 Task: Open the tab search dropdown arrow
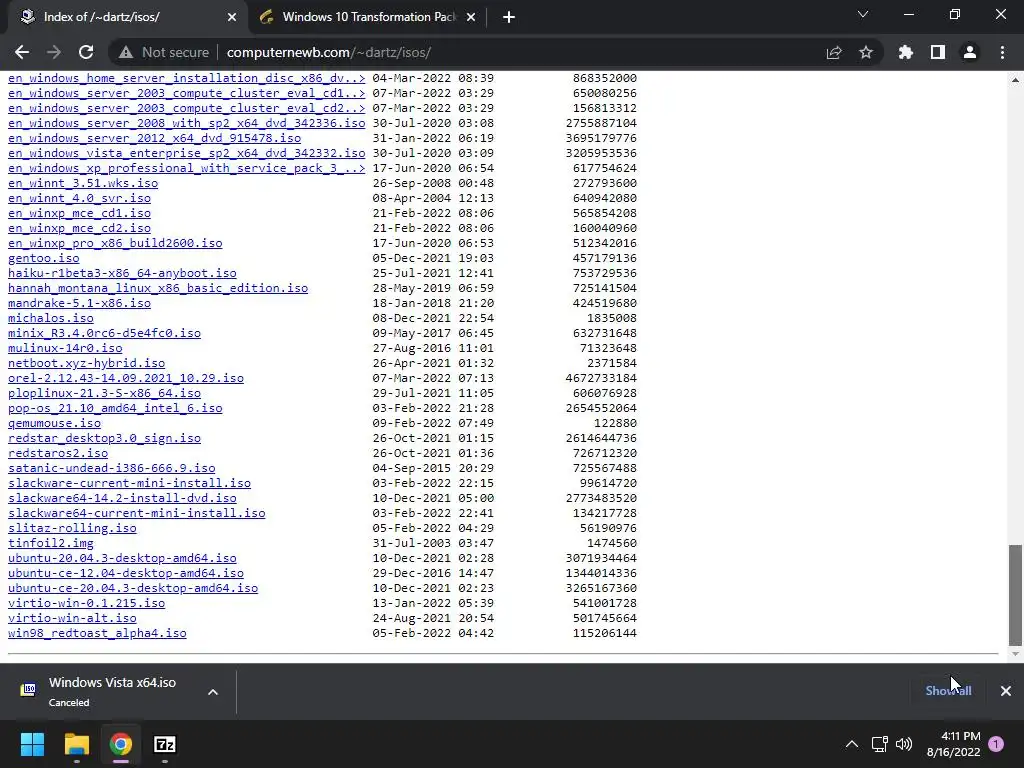[x=863, y=14]
